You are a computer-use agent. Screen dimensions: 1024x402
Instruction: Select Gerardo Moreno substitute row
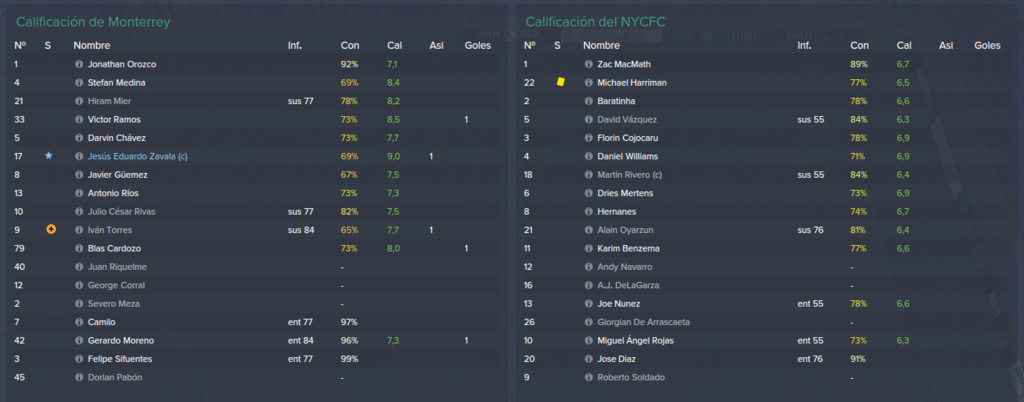coord(256,341)
